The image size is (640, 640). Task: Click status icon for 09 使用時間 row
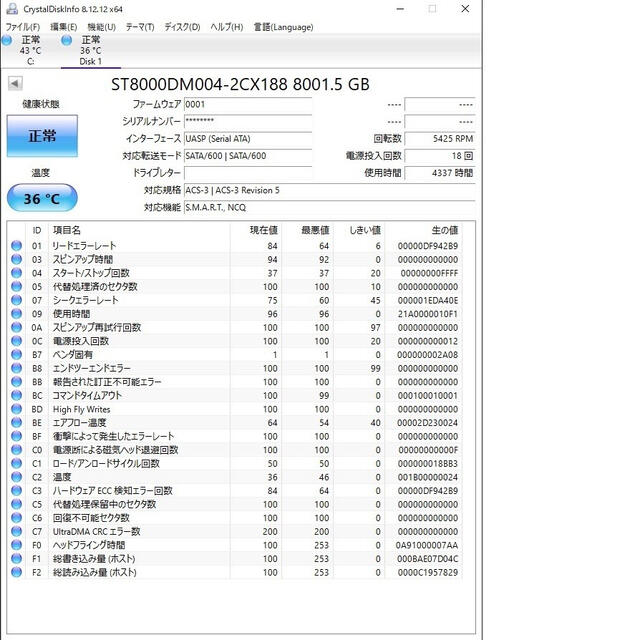(16, 313)
